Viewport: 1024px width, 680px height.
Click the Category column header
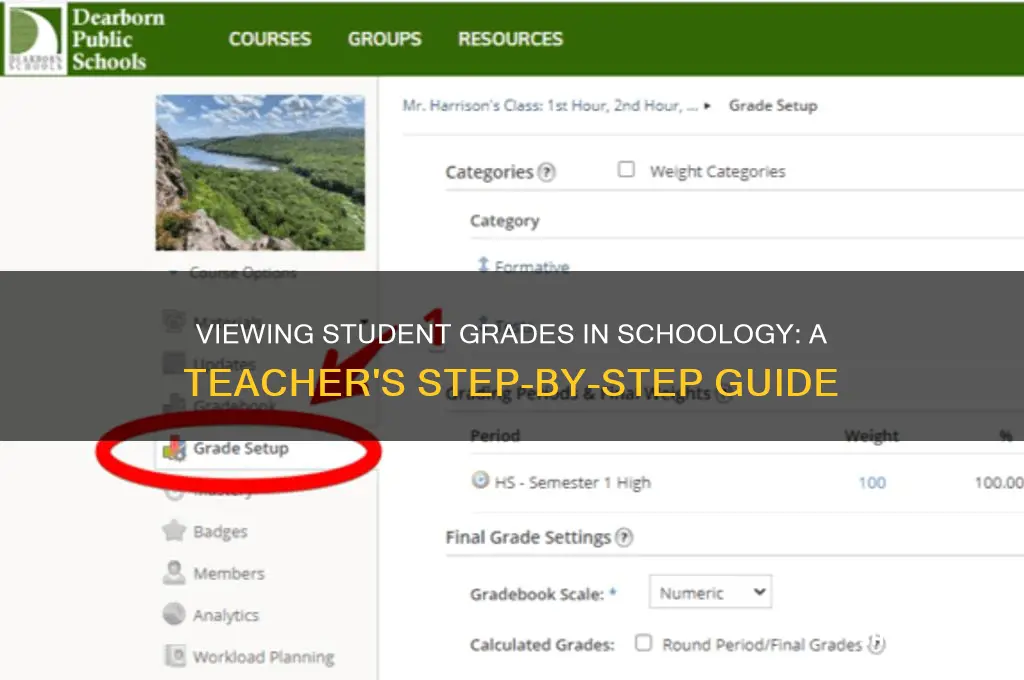(x=505, y=221)
